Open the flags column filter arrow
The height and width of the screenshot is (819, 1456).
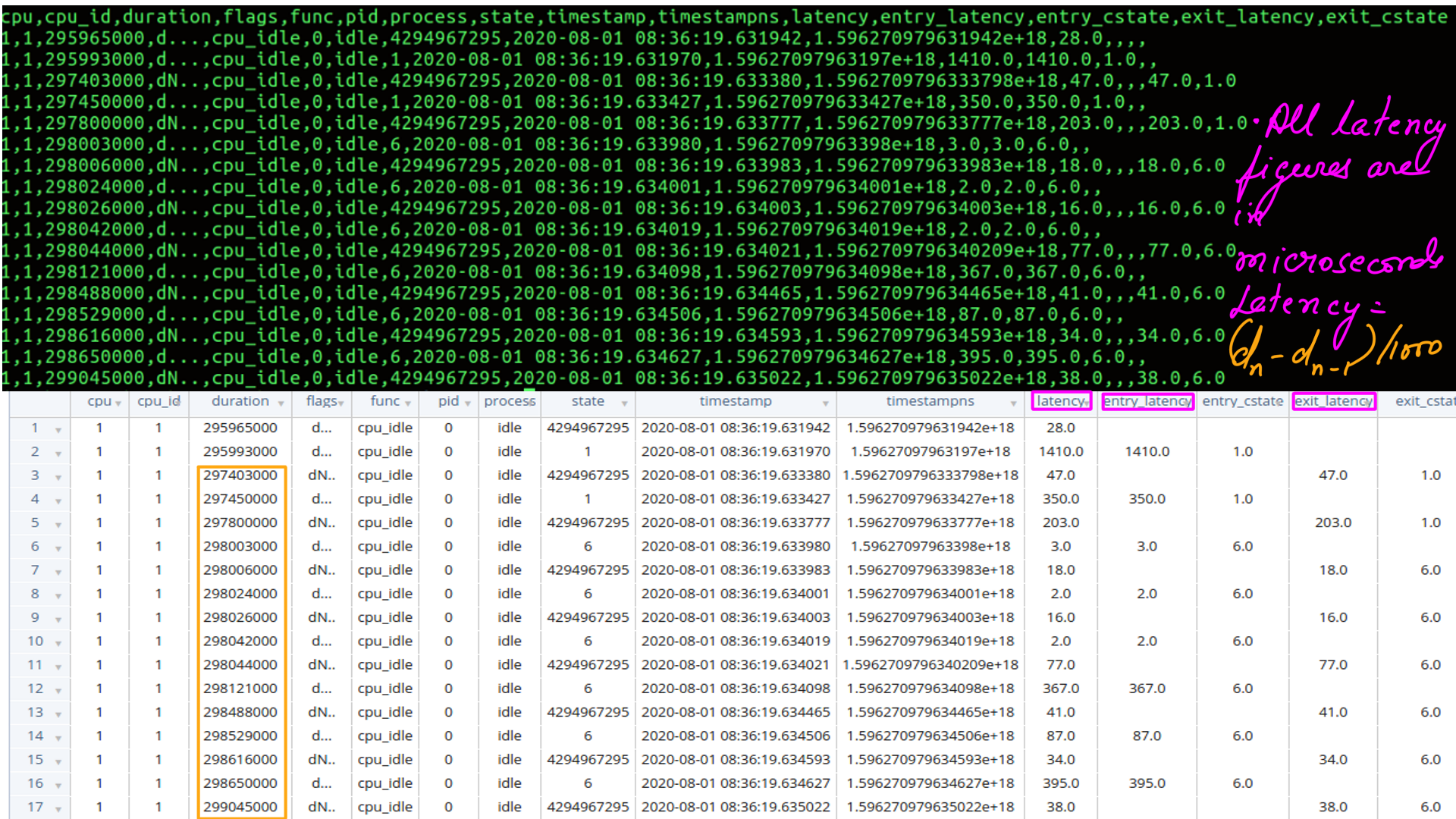tap(341, 403)
